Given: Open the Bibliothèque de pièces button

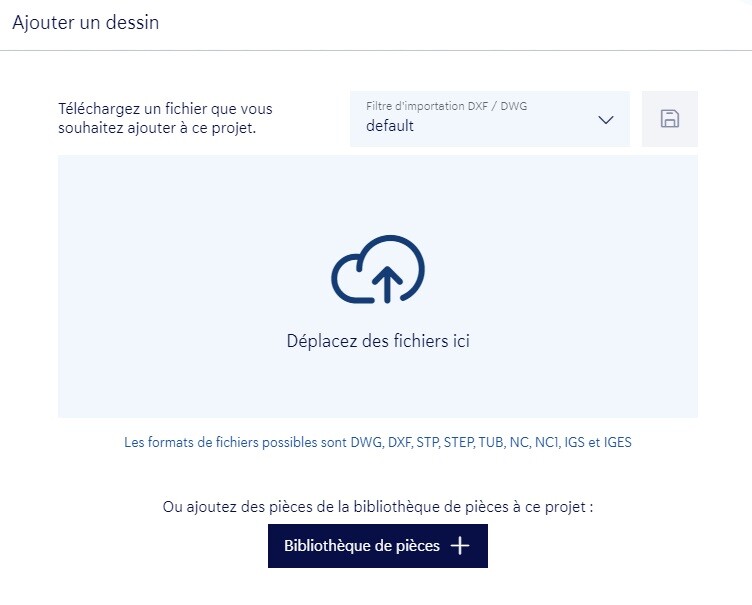Looking at the screenshot, I should 377,546.
